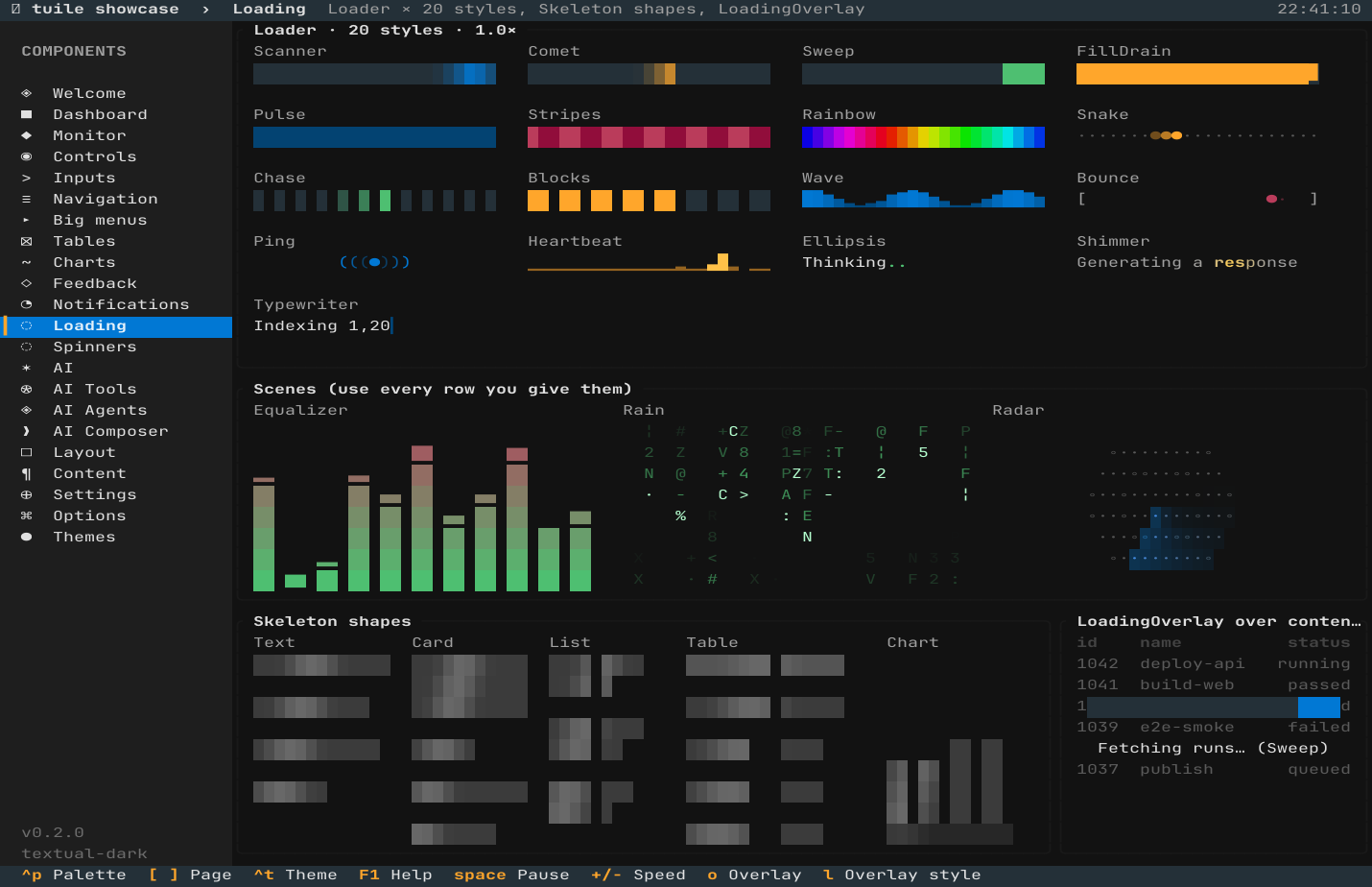The image size is (1372, 887).
Task: Click the Themes filled circle icon
Action: tap(26, 537)
